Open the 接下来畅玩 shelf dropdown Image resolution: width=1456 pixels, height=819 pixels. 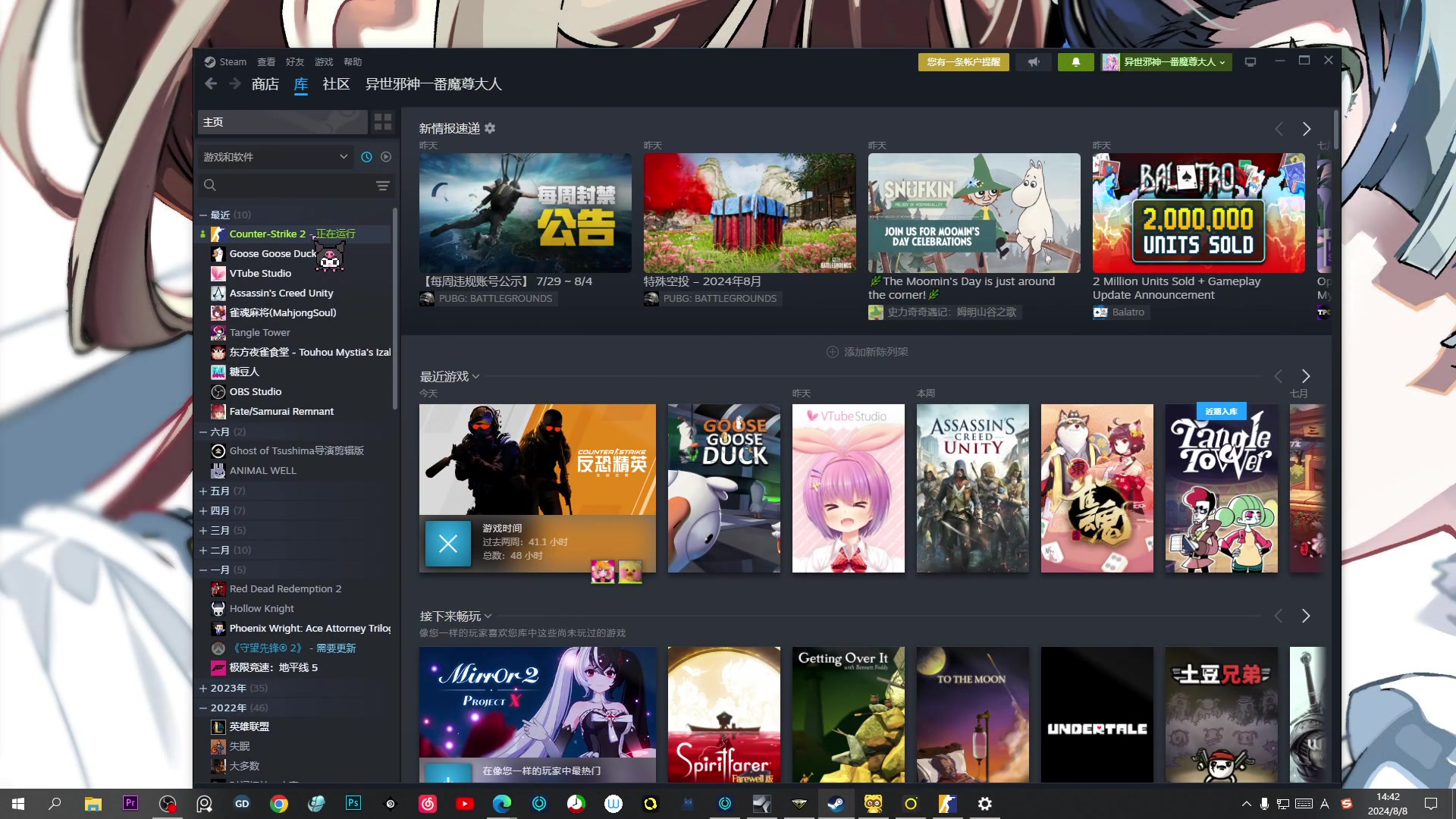[456, 617]
